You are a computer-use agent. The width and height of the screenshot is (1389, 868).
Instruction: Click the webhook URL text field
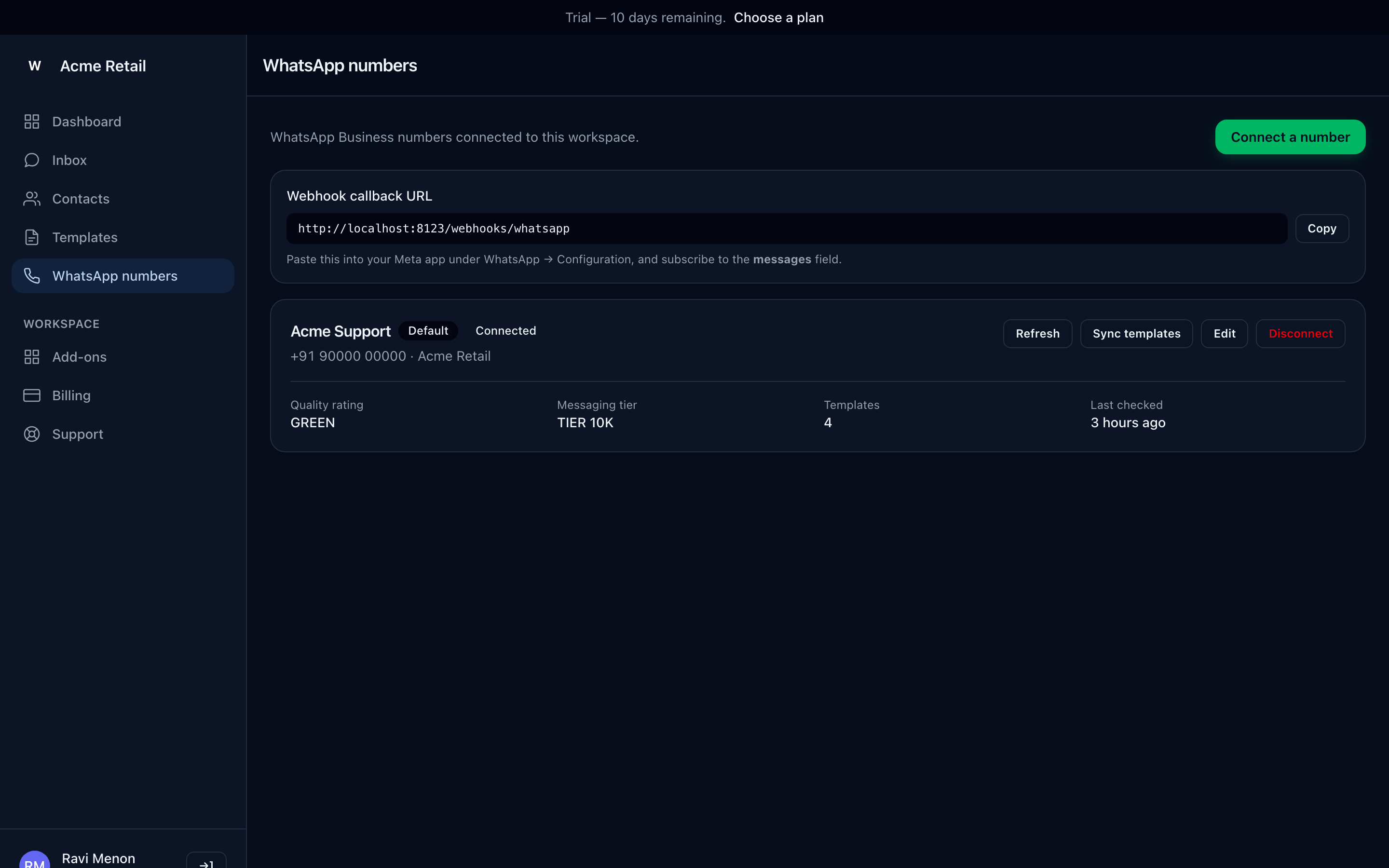[x=786, y=229]
